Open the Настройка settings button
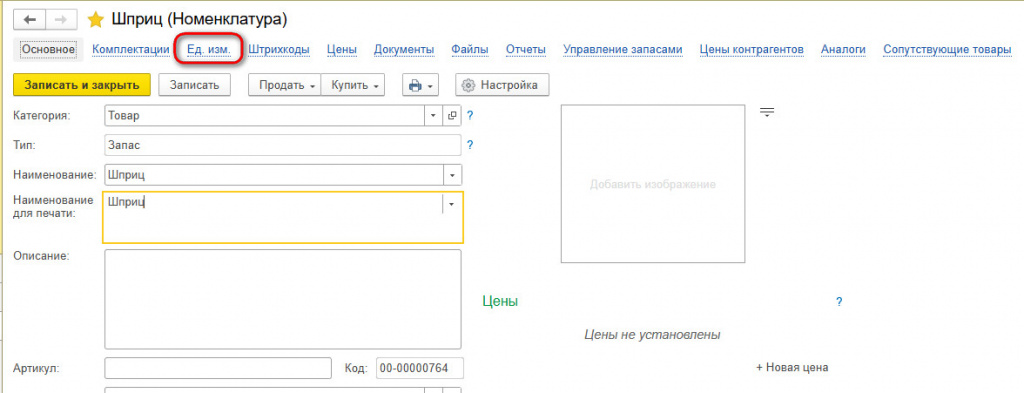1024x393 pixels. click(x=502, y=85)
